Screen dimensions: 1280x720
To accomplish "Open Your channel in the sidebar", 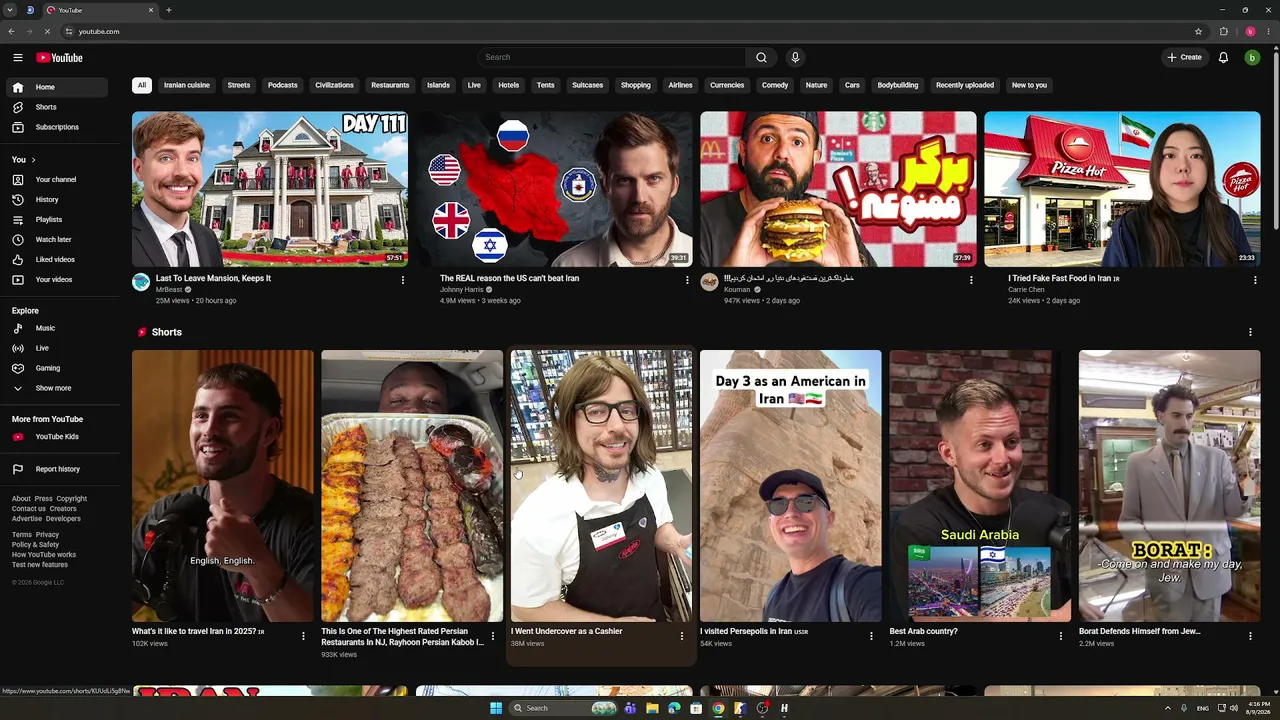I will [56, 180].
